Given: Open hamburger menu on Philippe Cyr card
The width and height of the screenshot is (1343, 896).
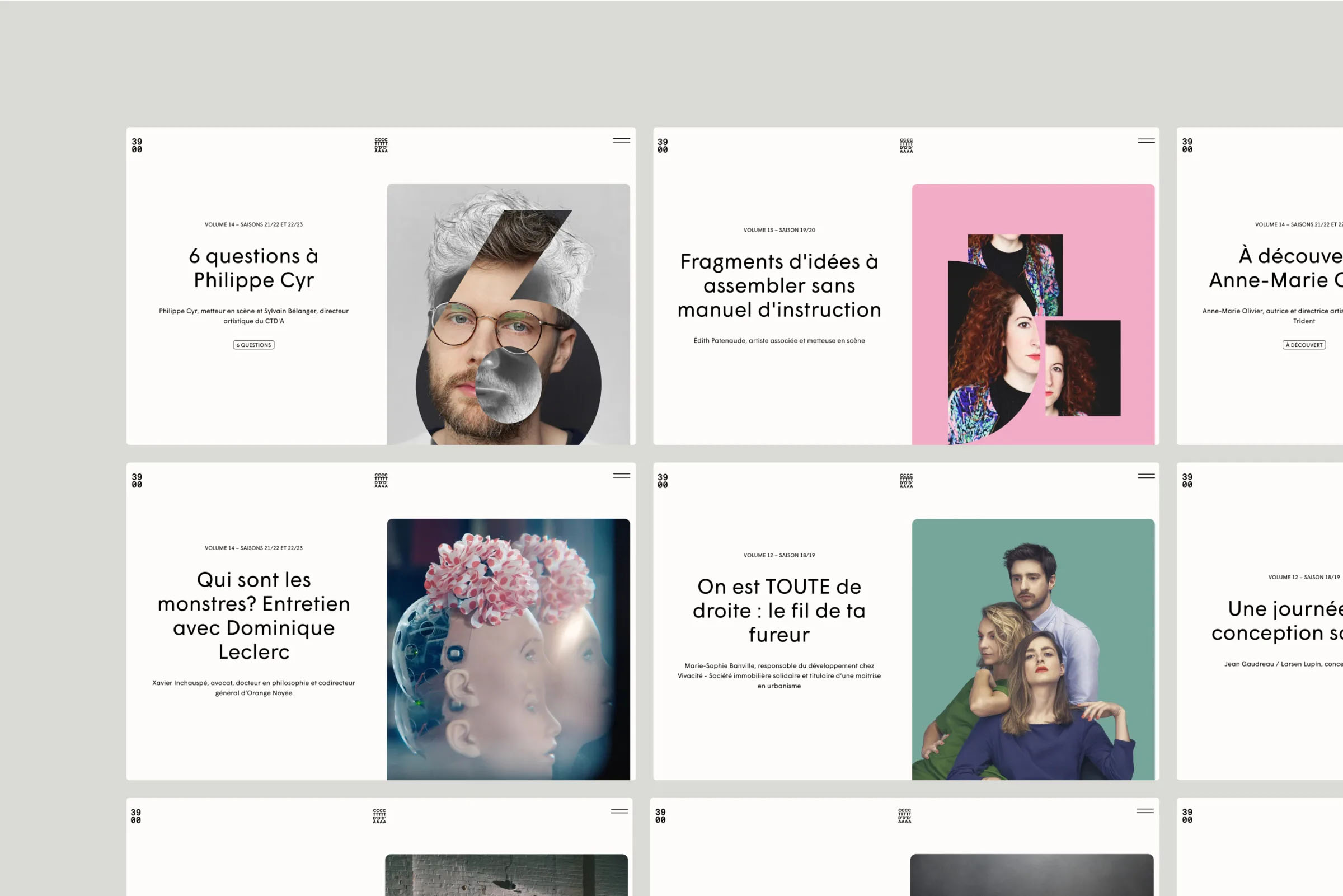Looking at the screenshot, I should click(622, 140).
